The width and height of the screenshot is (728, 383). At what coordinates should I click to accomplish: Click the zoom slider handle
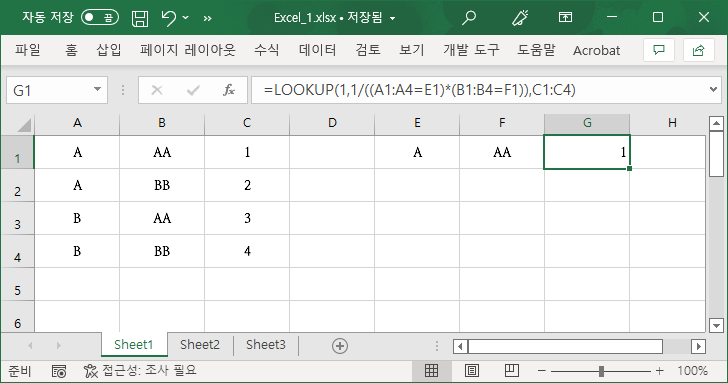click(x=601, y=371)
